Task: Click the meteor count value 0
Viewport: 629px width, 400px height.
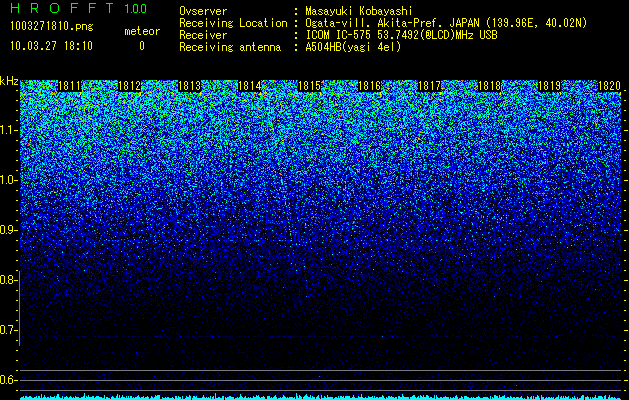Action: point(142,46)
